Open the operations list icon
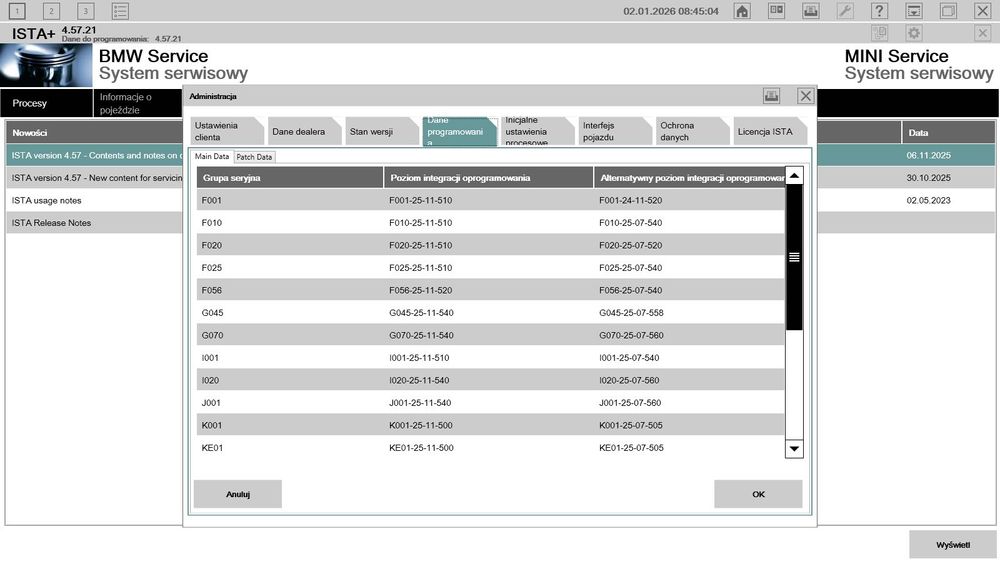 click(x=120, y=11)
